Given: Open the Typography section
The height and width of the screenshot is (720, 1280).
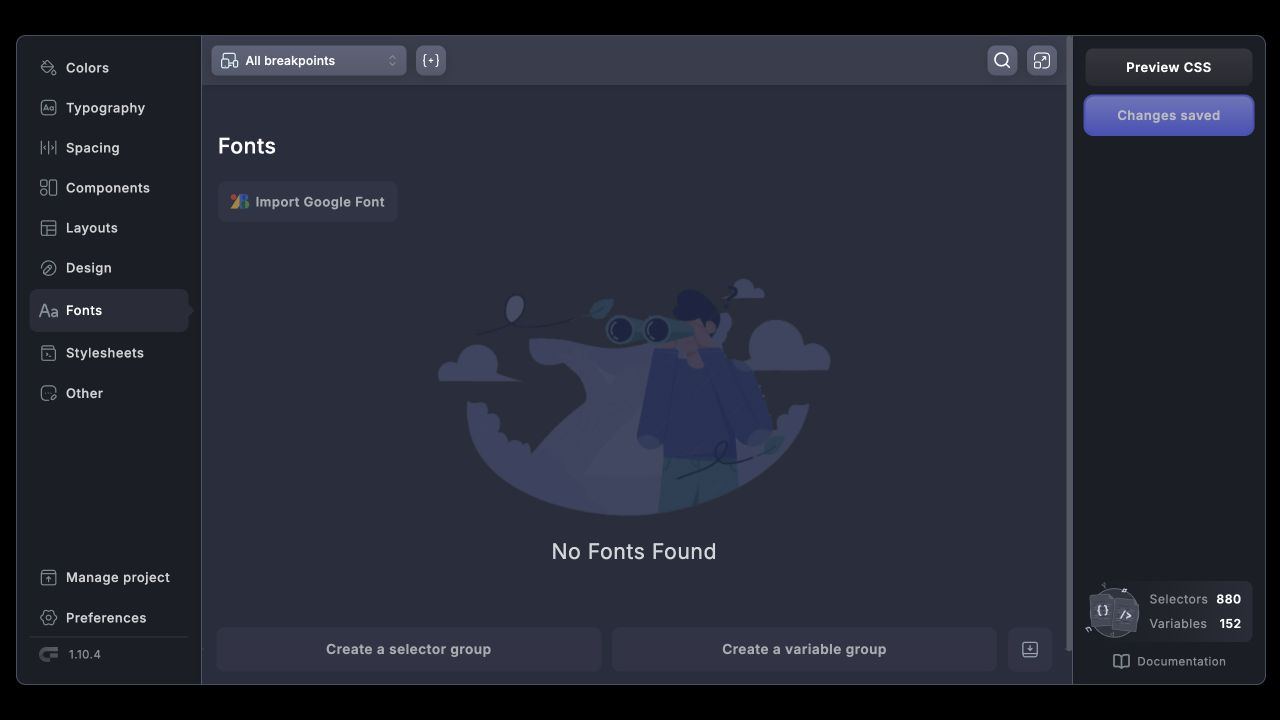Looking at the screenshot, I should [x=108, y=108].
